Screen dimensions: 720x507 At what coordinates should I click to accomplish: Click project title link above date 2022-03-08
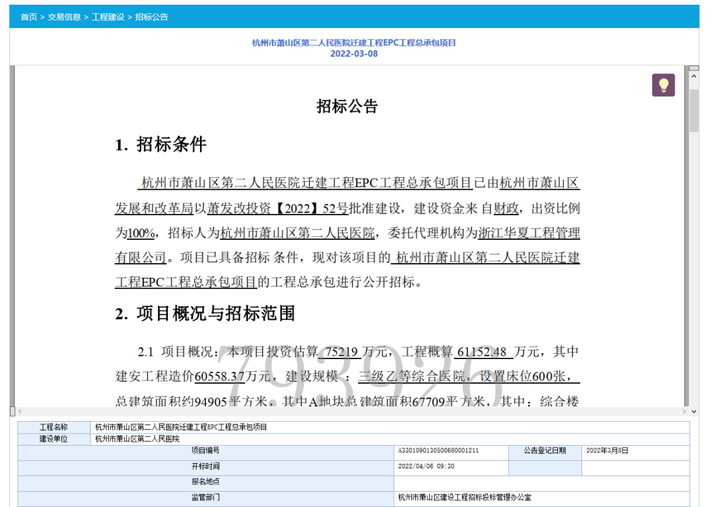click(x=354, y=43)
